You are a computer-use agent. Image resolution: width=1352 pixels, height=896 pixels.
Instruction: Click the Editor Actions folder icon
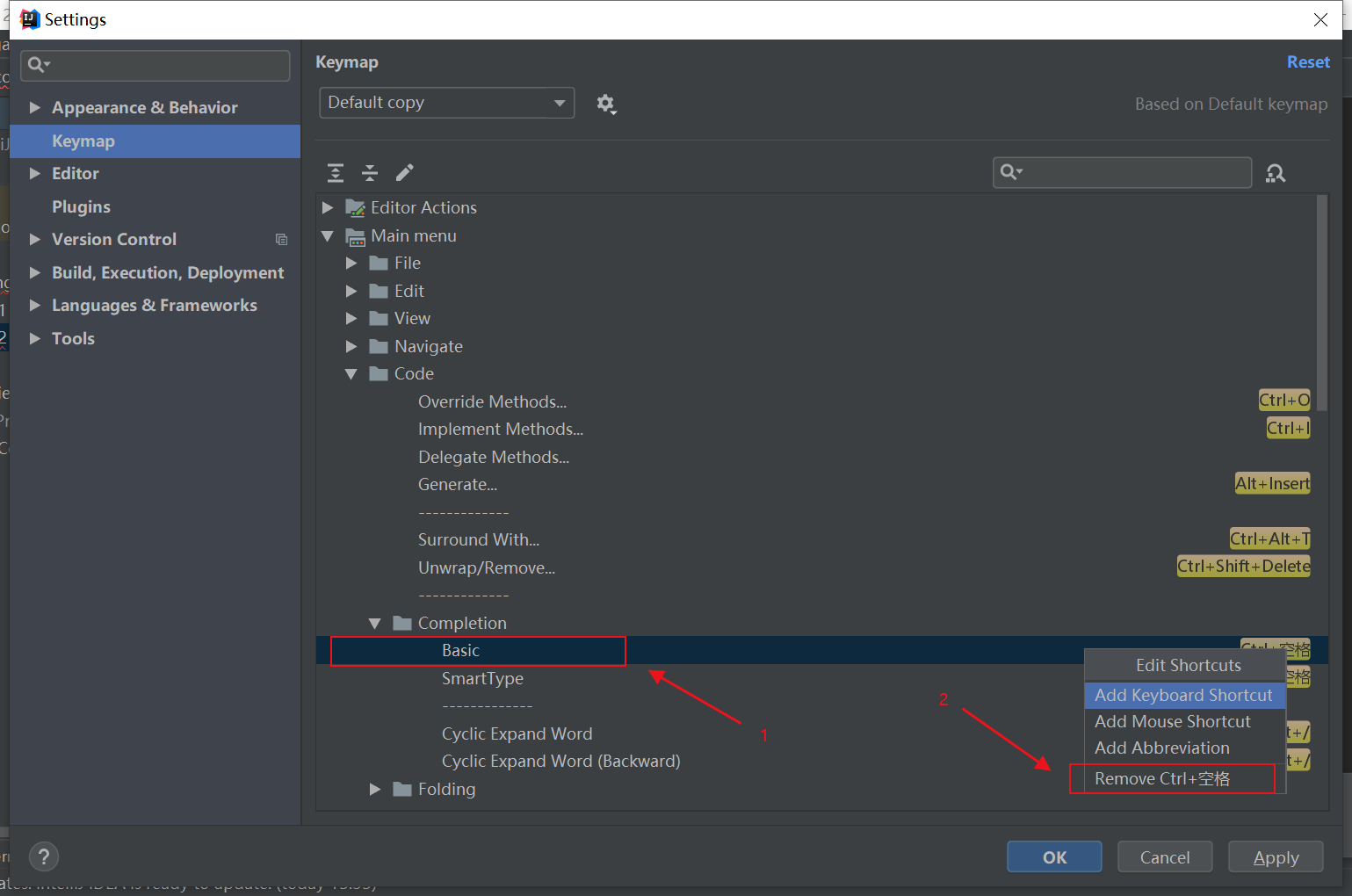click(355, 207)
